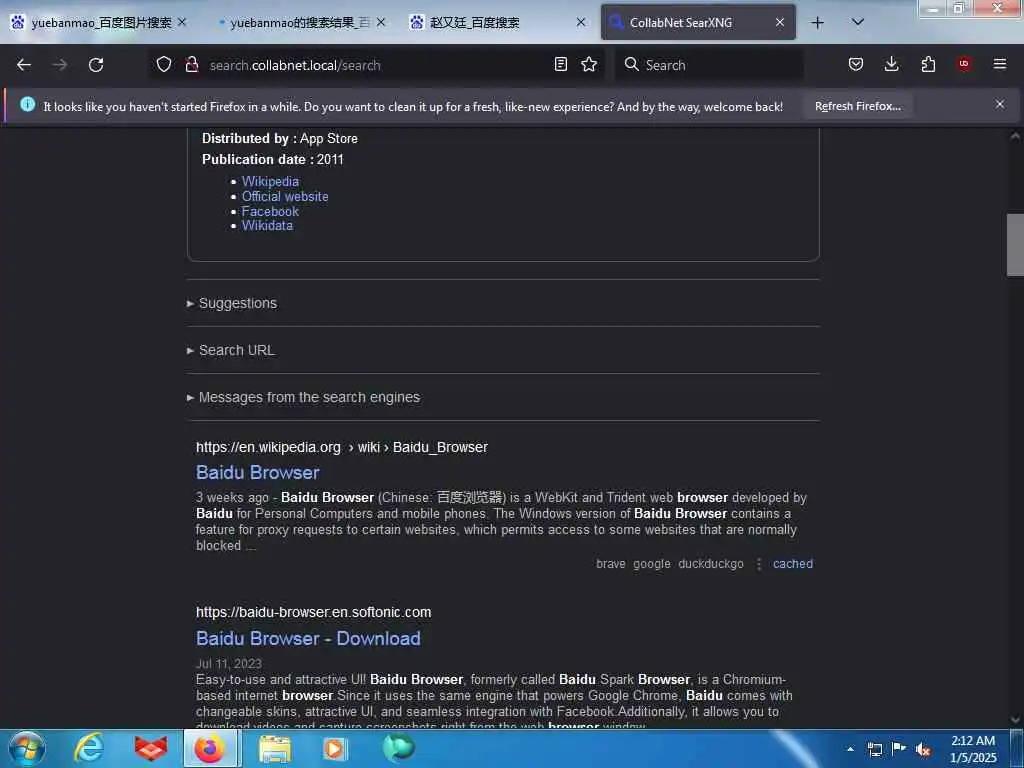
Task: Click the duckduckgo engine label
Action: click(x=711, y=564)
